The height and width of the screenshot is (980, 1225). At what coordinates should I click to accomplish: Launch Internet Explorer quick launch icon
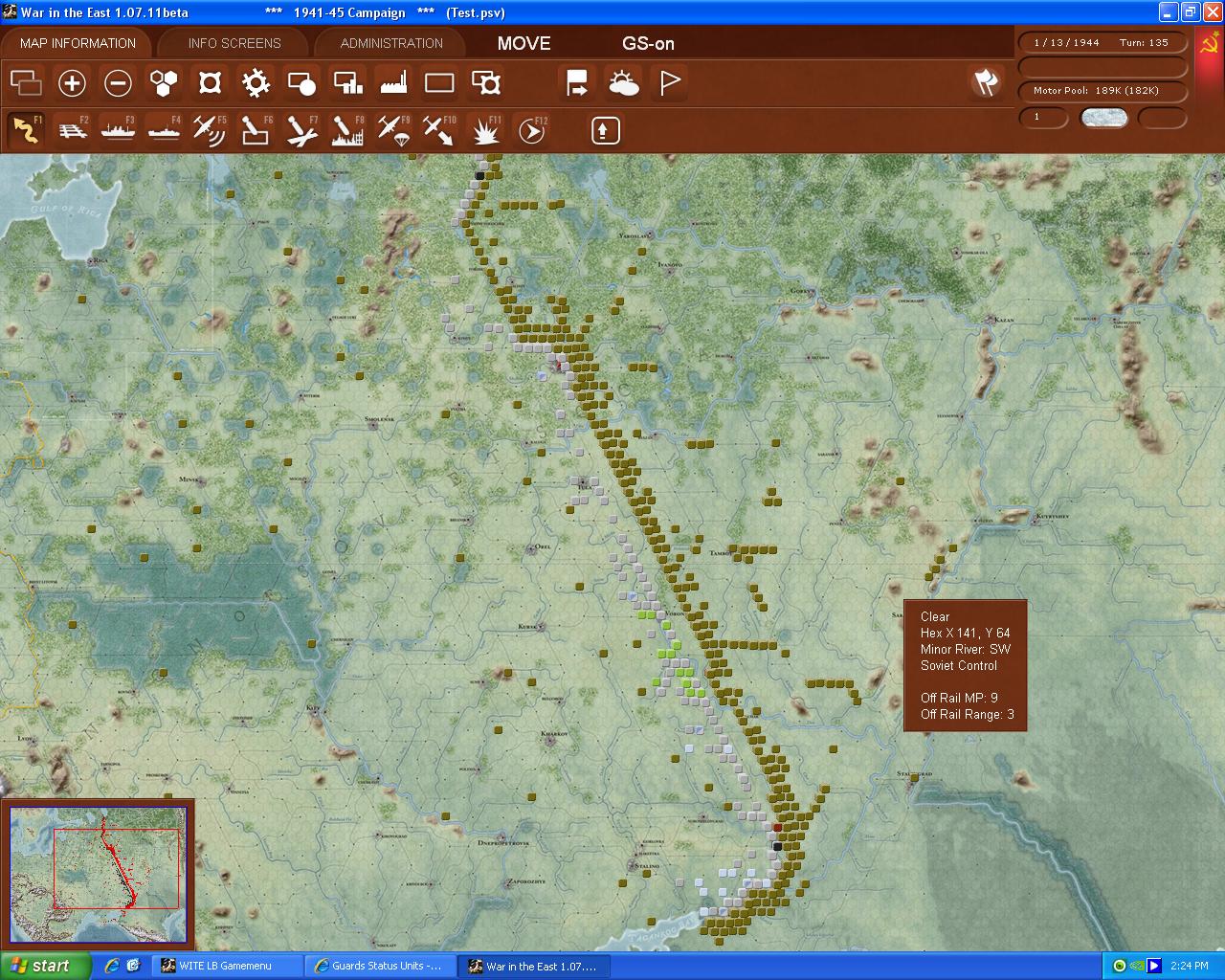112,966
